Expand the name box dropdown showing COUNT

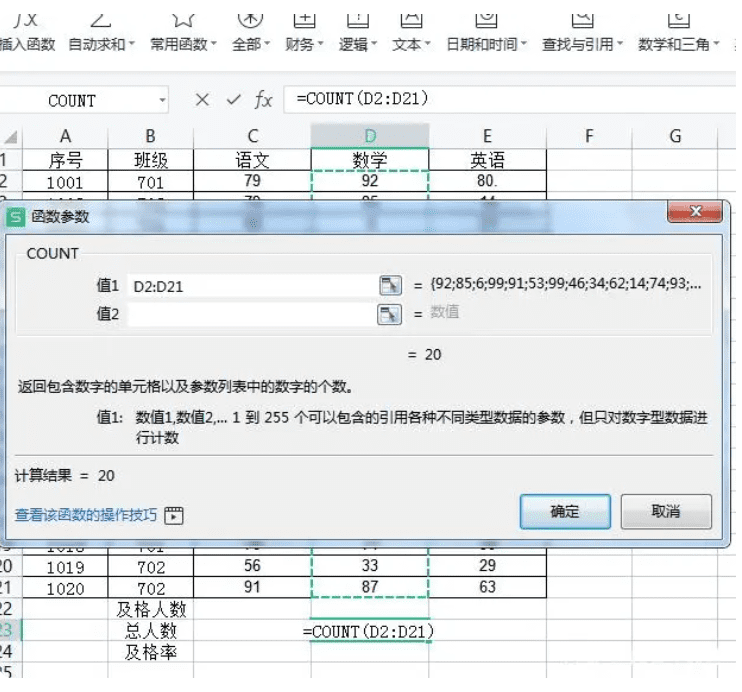pos(162,100)
